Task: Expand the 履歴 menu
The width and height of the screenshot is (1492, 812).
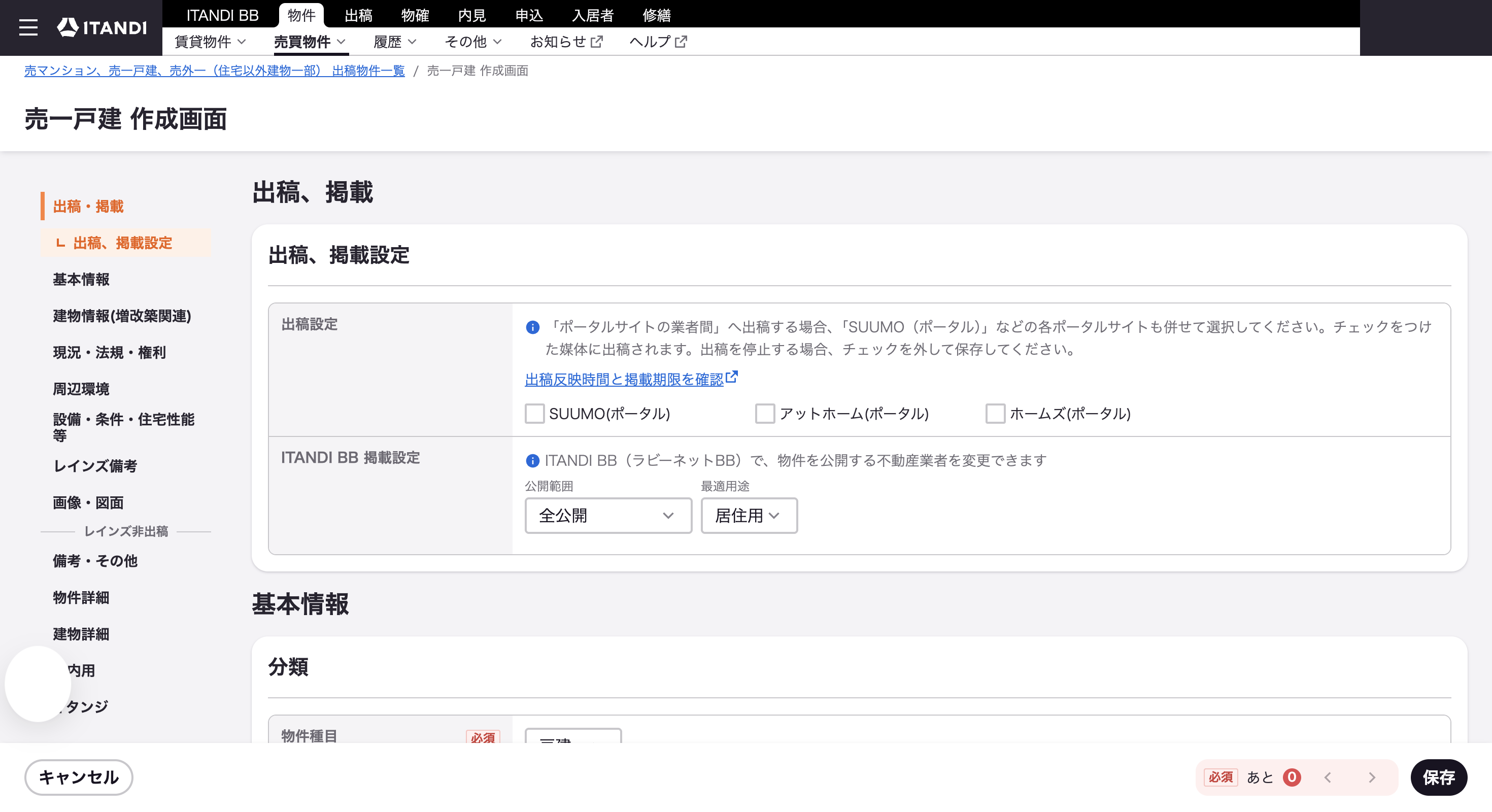Action: tap(394, 42)
